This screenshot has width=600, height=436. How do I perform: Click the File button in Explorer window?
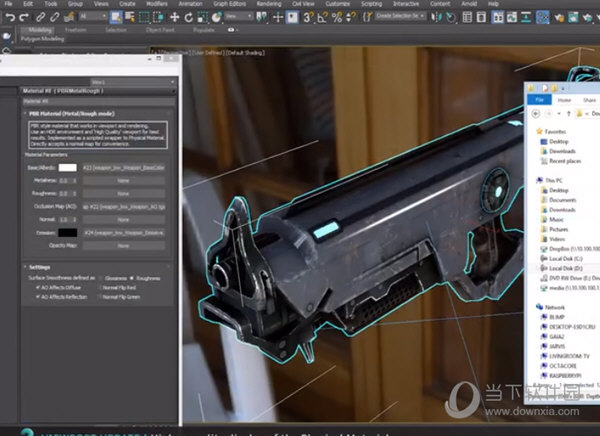pyautogui.click(x=539, y=100)
